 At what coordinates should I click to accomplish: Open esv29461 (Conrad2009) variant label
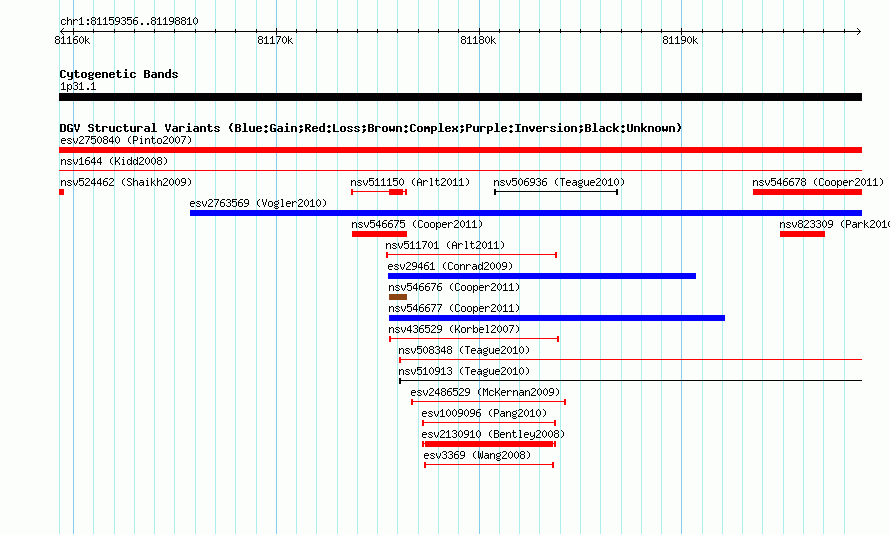pyautogui.click(x=450, y=266)
